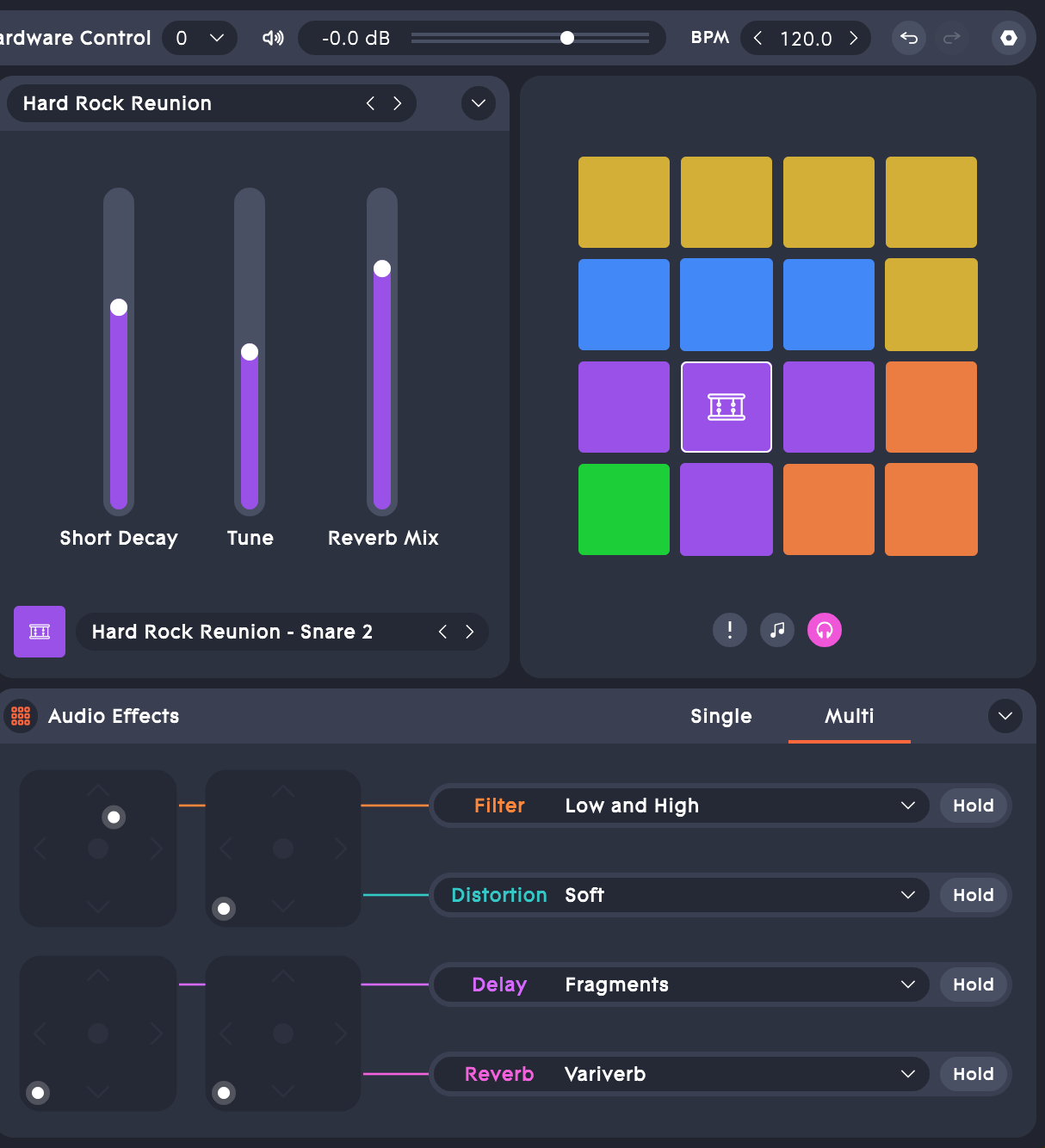This screenshot has width=1045, height=1148.
Task: Click the exclamation mark icon below pads
Action: pyautogui.click(x=730, y=630)
